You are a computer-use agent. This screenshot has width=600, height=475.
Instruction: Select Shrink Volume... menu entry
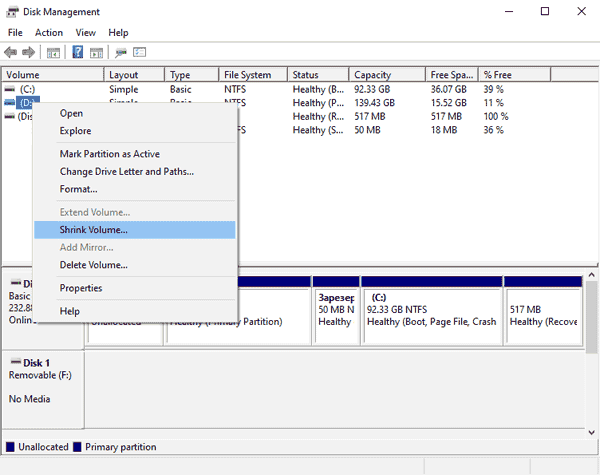pos(135,230)
